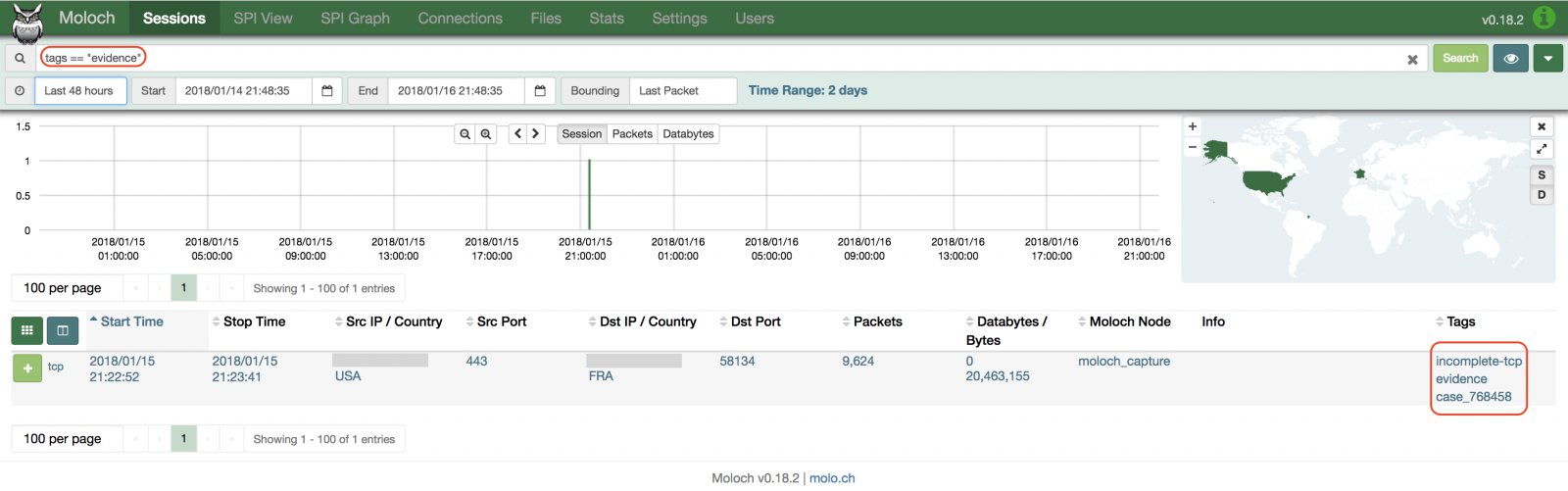
Task: Zoom in on the world map
Action: click(x=1193, y=126)
